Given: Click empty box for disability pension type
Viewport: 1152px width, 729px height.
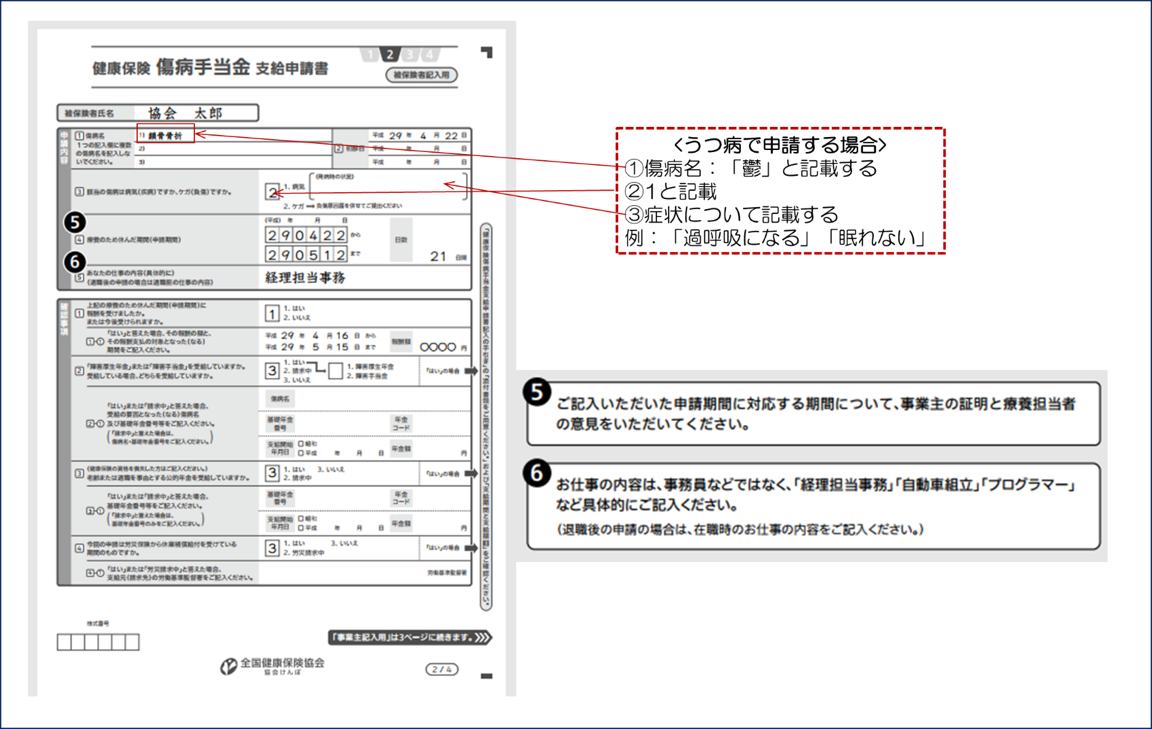Looking at the screenshot, I should pyautogui.click(x=337, y=371).
